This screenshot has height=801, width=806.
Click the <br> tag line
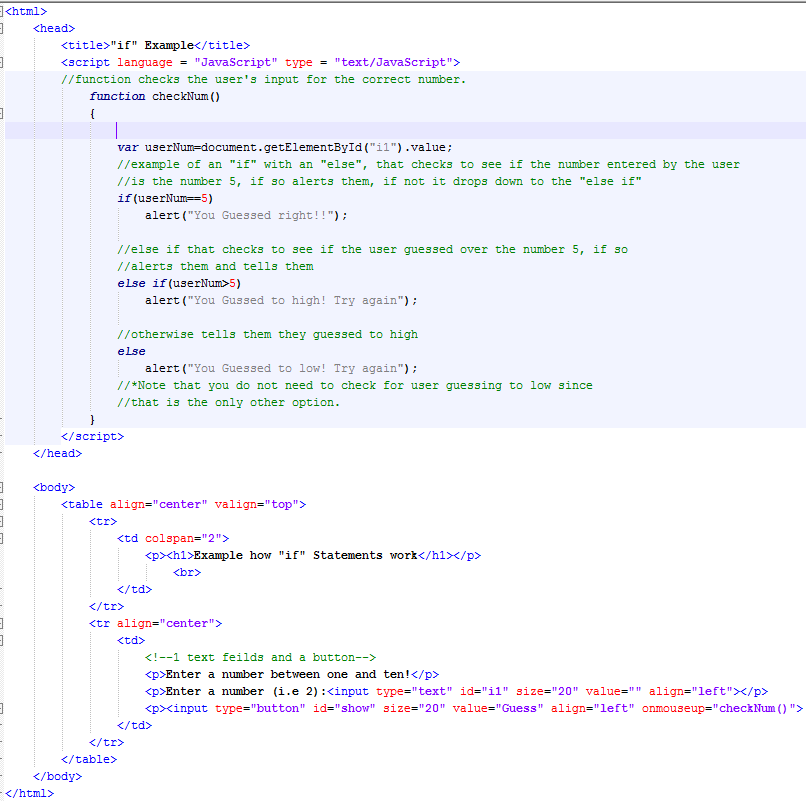click(187, 572)
